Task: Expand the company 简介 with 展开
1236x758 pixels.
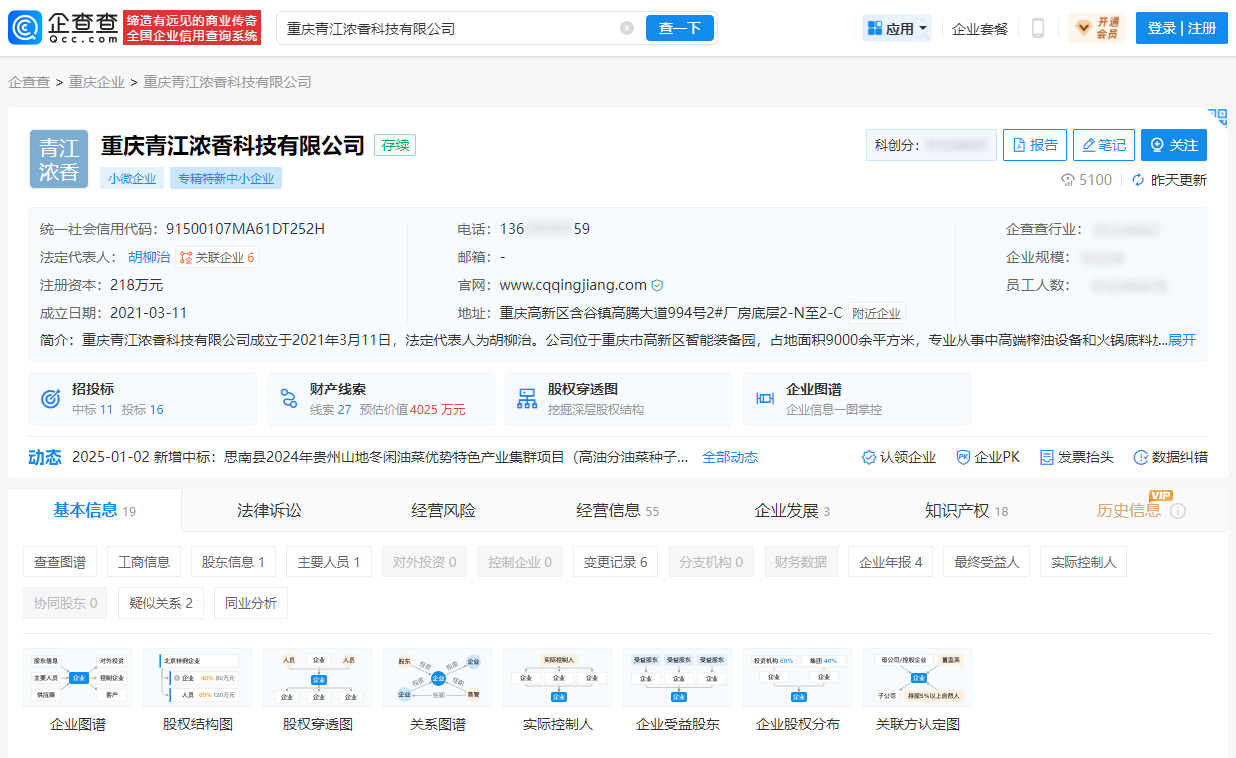Action: [x=1181, y=340]
